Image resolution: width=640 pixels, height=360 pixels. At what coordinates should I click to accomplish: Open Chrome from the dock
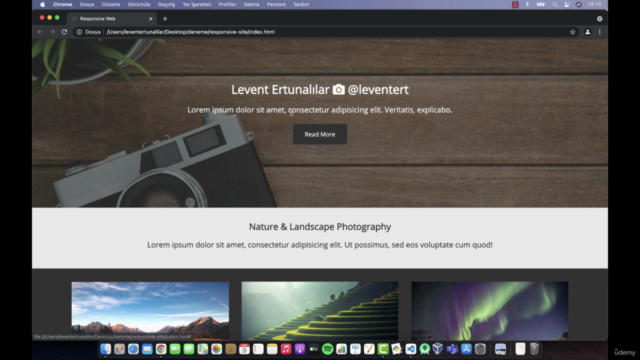(161, 349)
